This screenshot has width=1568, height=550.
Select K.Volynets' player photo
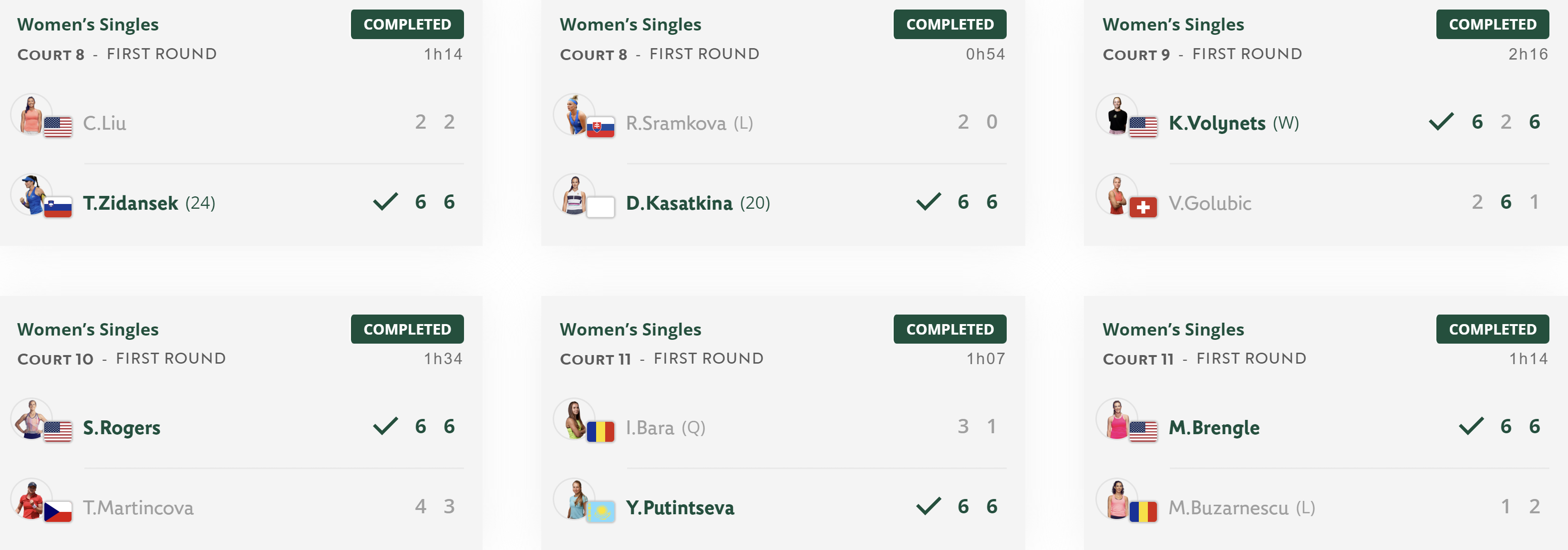click(x=1116, y=114)
